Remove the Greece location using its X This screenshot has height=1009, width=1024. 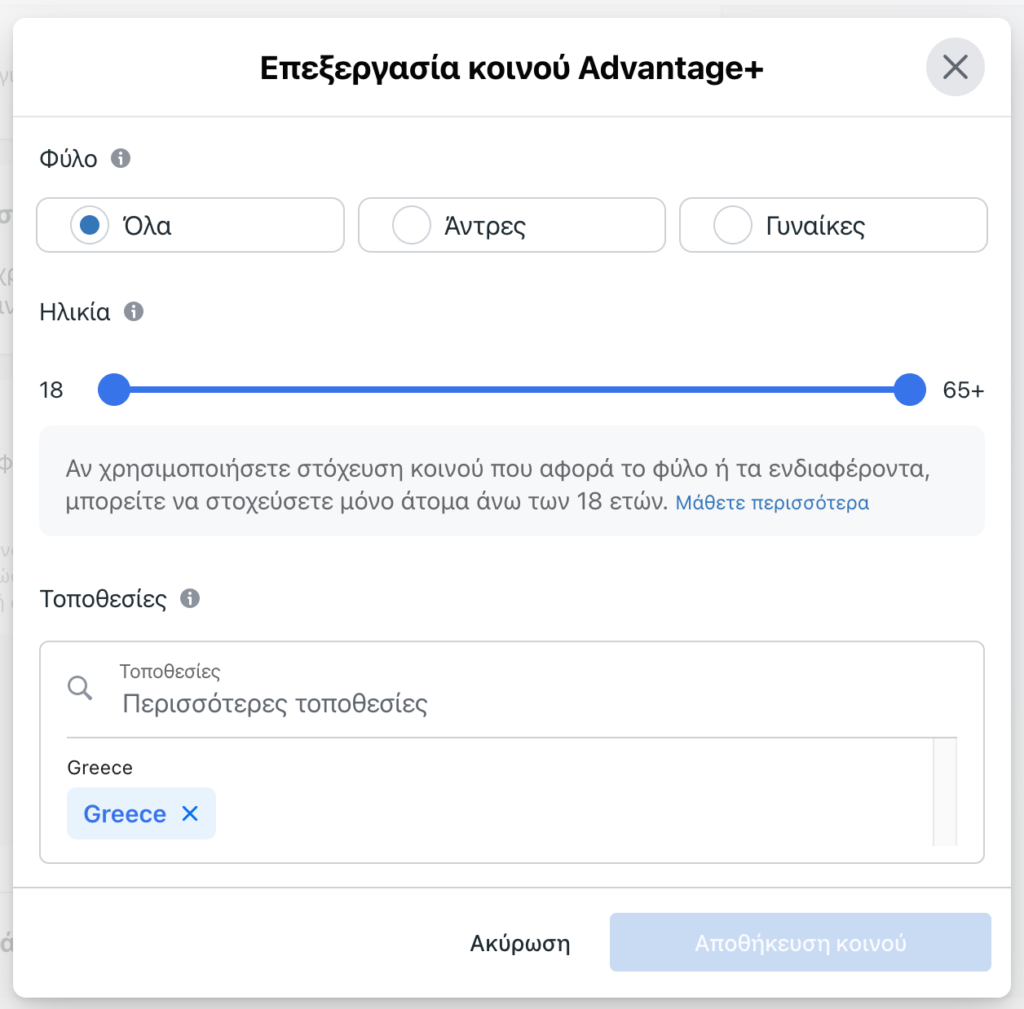(190, 813)
